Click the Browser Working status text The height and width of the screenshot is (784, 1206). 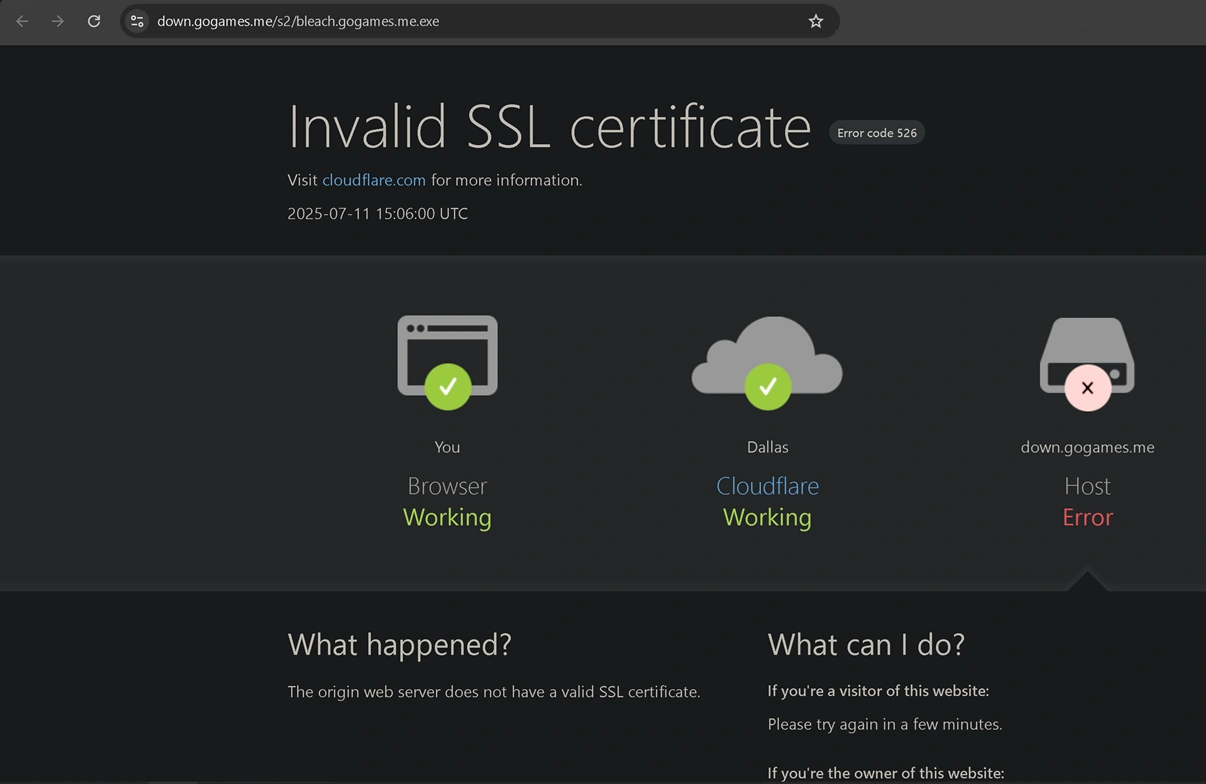tap(447, 517)
